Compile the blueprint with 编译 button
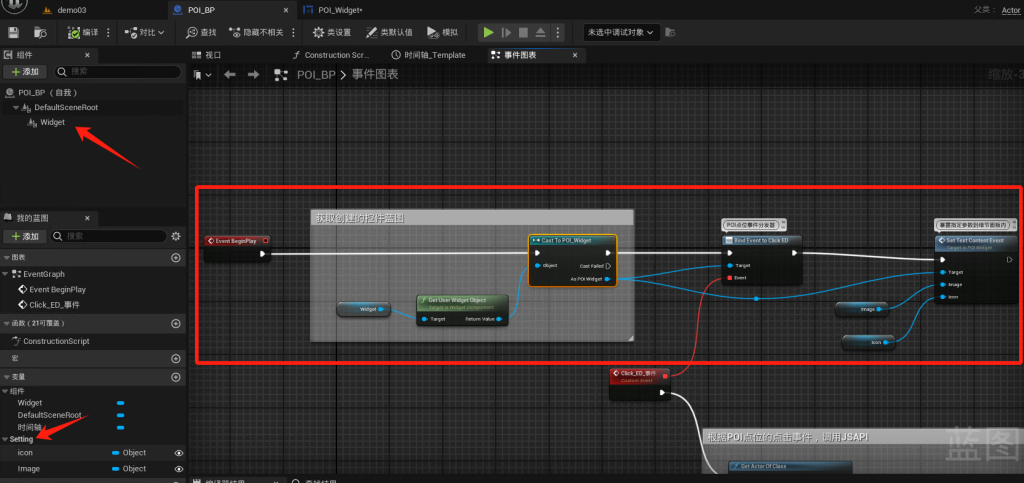This screenshot has width=1024, height=483. pos(84,32)
